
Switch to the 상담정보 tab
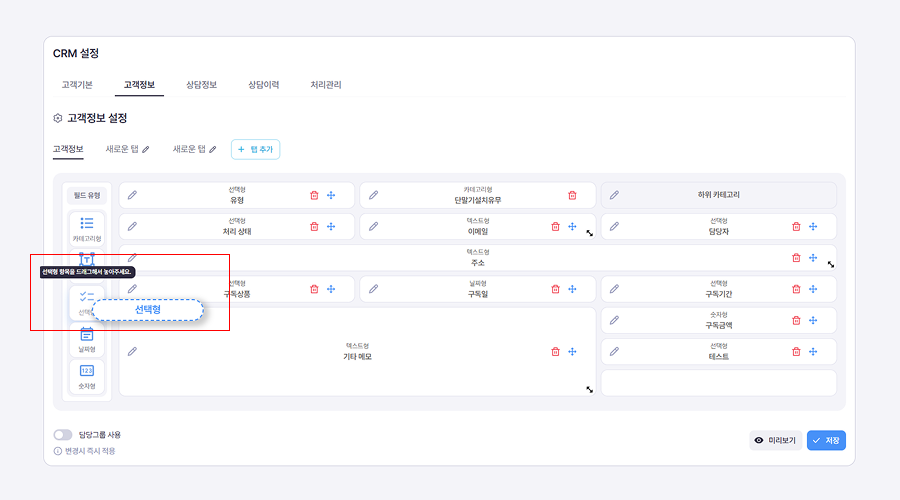pyautogui.click(x=201, y=85)
